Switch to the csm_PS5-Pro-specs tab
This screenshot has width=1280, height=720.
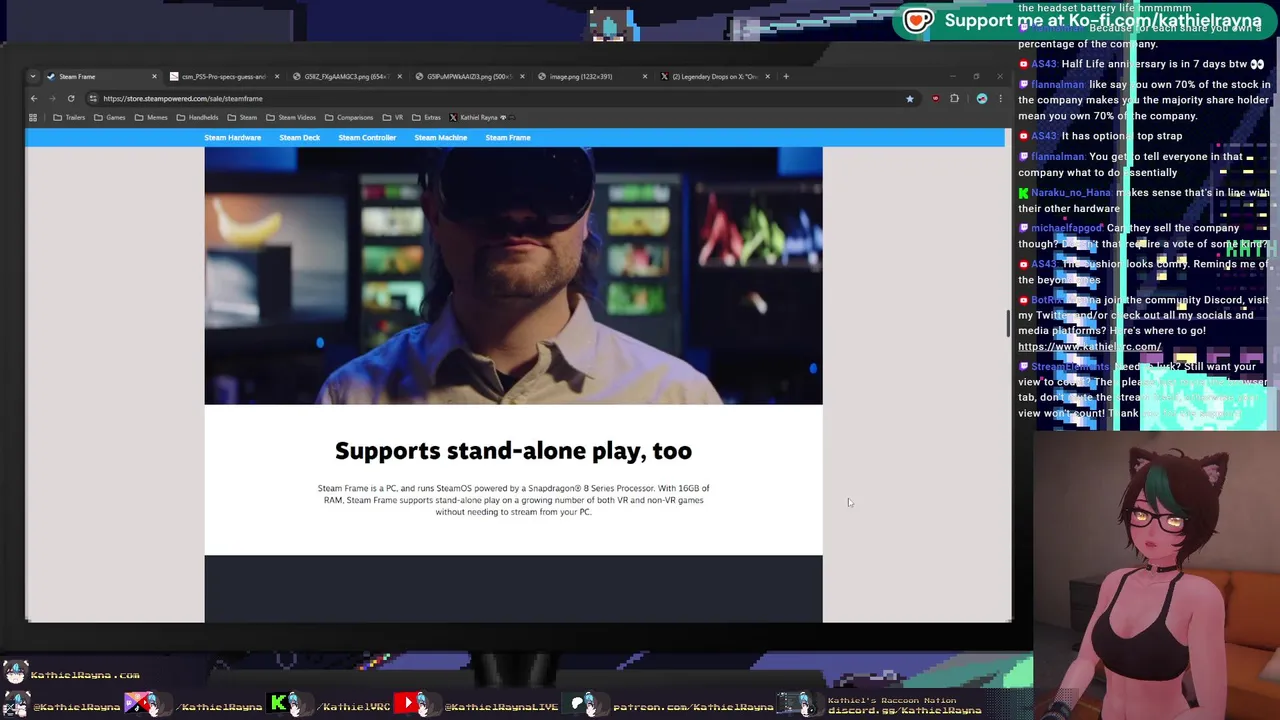[x=223, y=76]
